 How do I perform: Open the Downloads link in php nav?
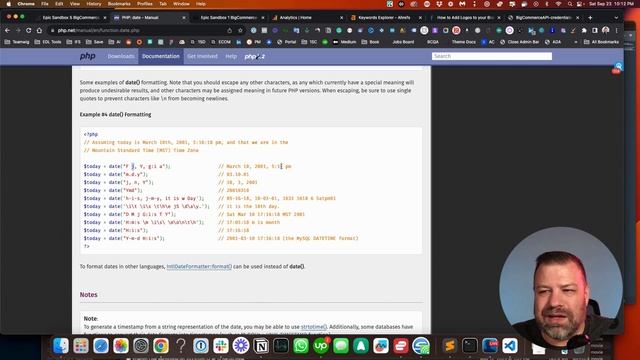pyautogui.click(x=121, y=56)
